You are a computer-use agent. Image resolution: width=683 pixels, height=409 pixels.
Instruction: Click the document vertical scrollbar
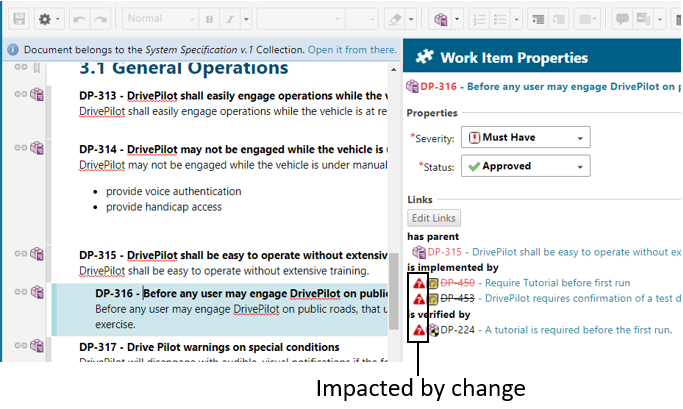(x=395, y=200)
